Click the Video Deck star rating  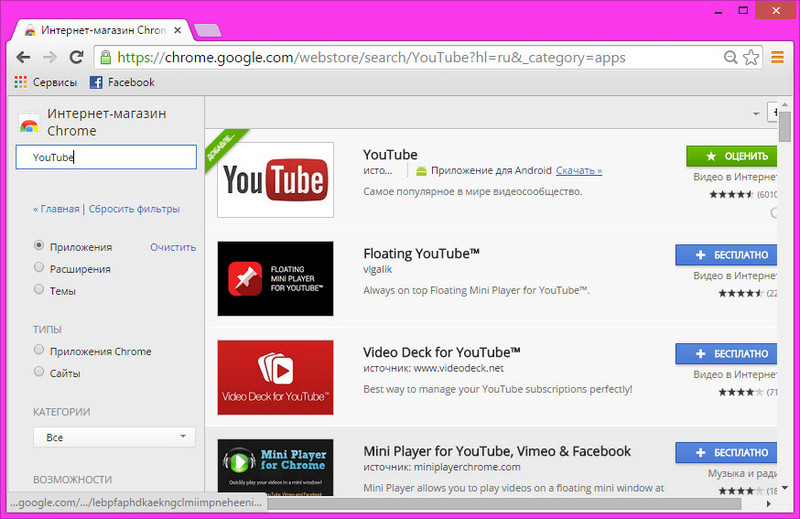pyautogui.click(x=741, y=392)
